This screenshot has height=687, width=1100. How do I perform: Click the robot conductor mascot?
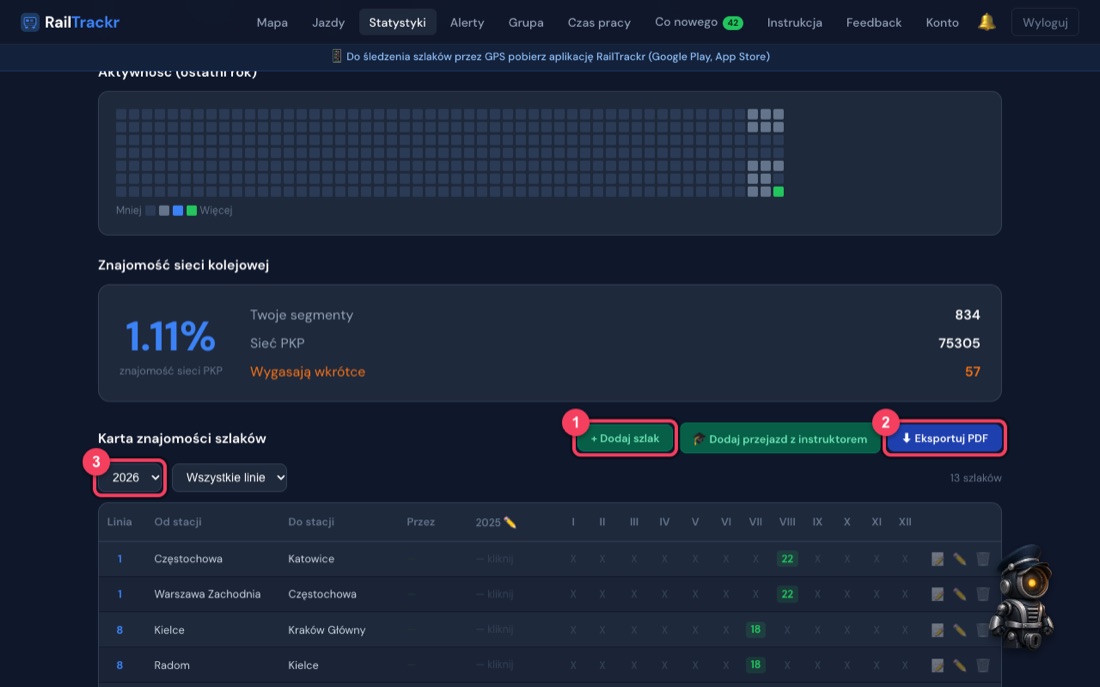pyautogui.click(x=1023, y=597)
